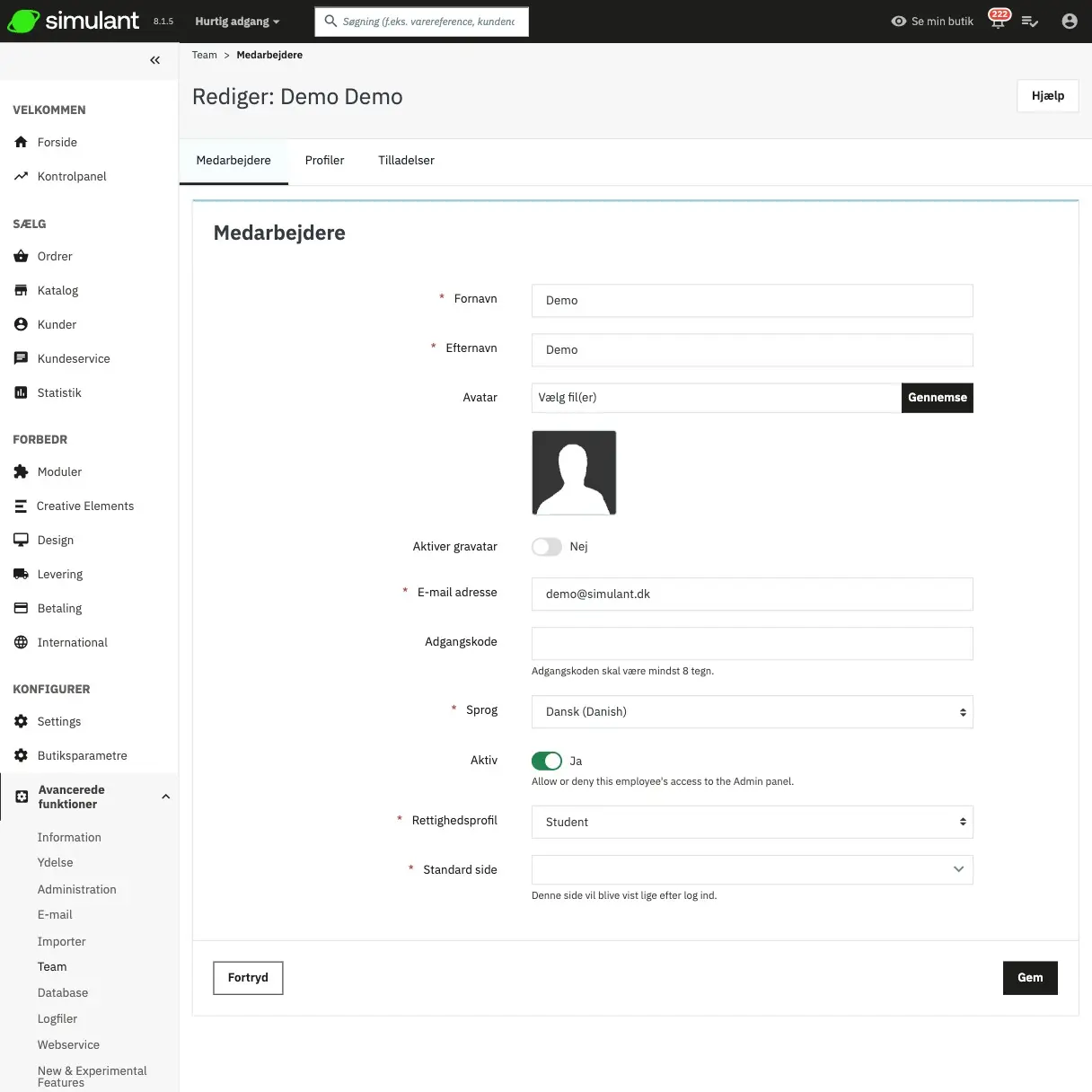Click the Gem save button
1092x1092 pixels.
pos(1029,978)
